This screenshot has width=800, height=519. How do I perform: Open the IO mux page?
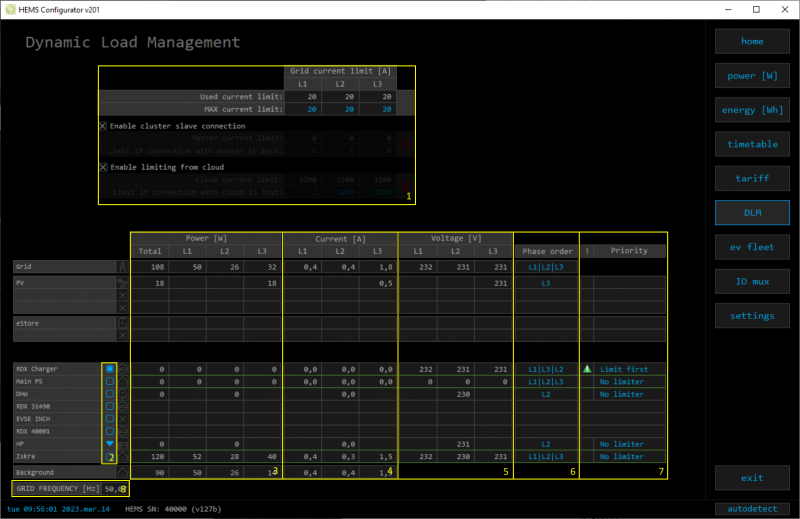(752, 281)
